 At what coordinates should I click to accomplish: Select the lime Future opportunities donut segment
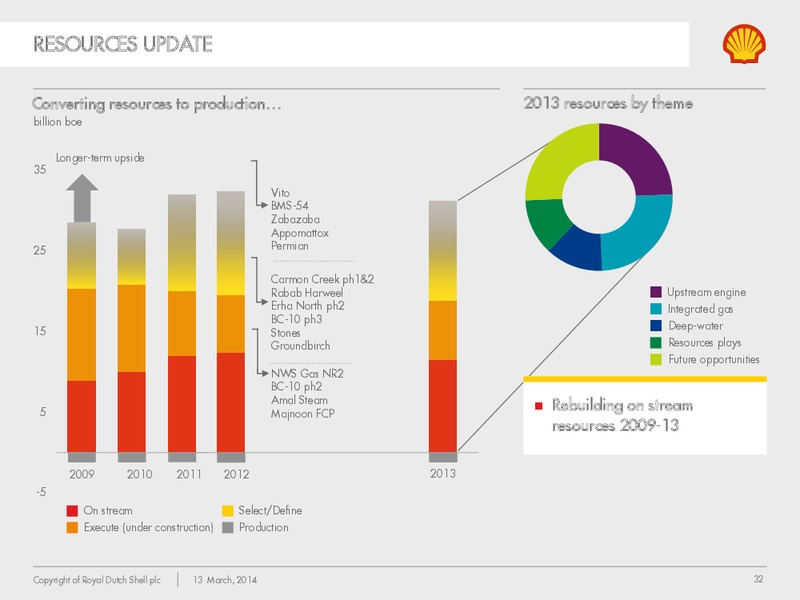pos(561,158)
